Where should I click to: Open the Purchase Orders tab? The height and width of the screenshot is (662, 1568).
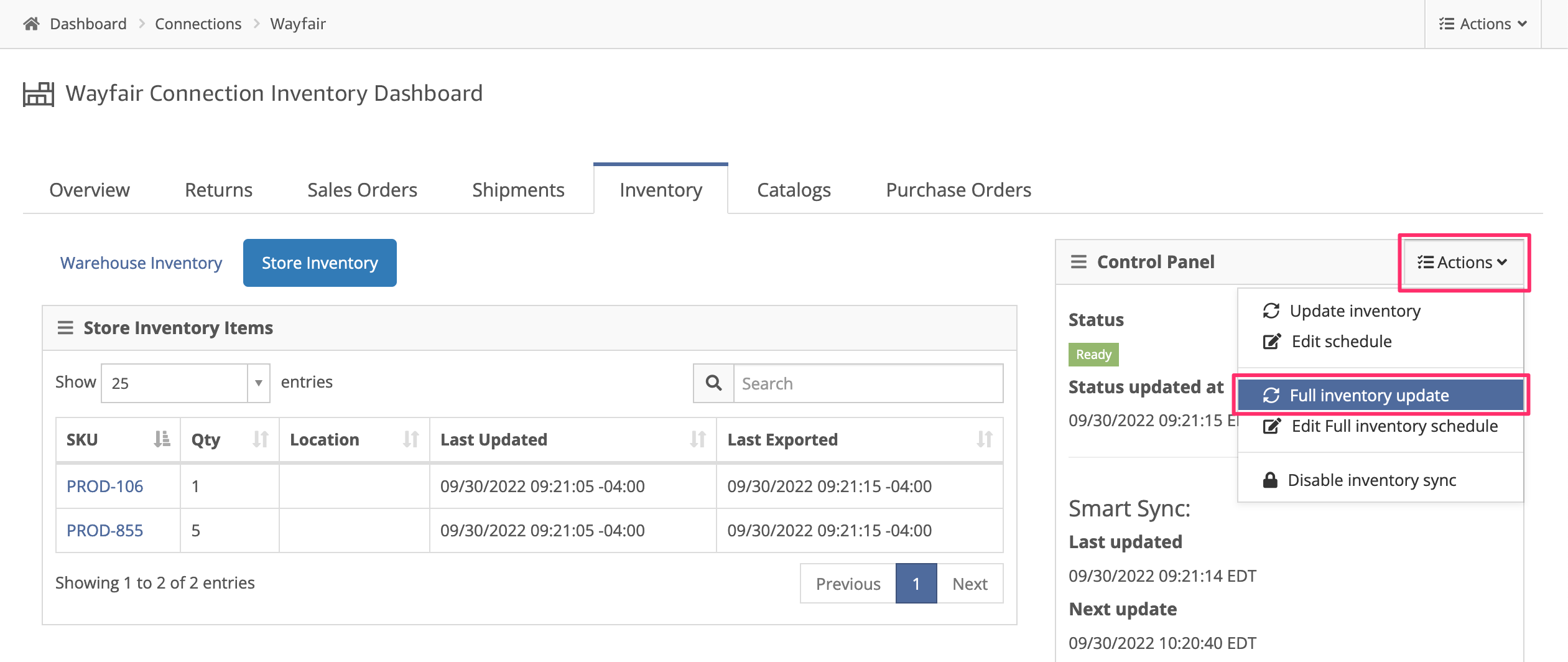(x=958, y=190)
